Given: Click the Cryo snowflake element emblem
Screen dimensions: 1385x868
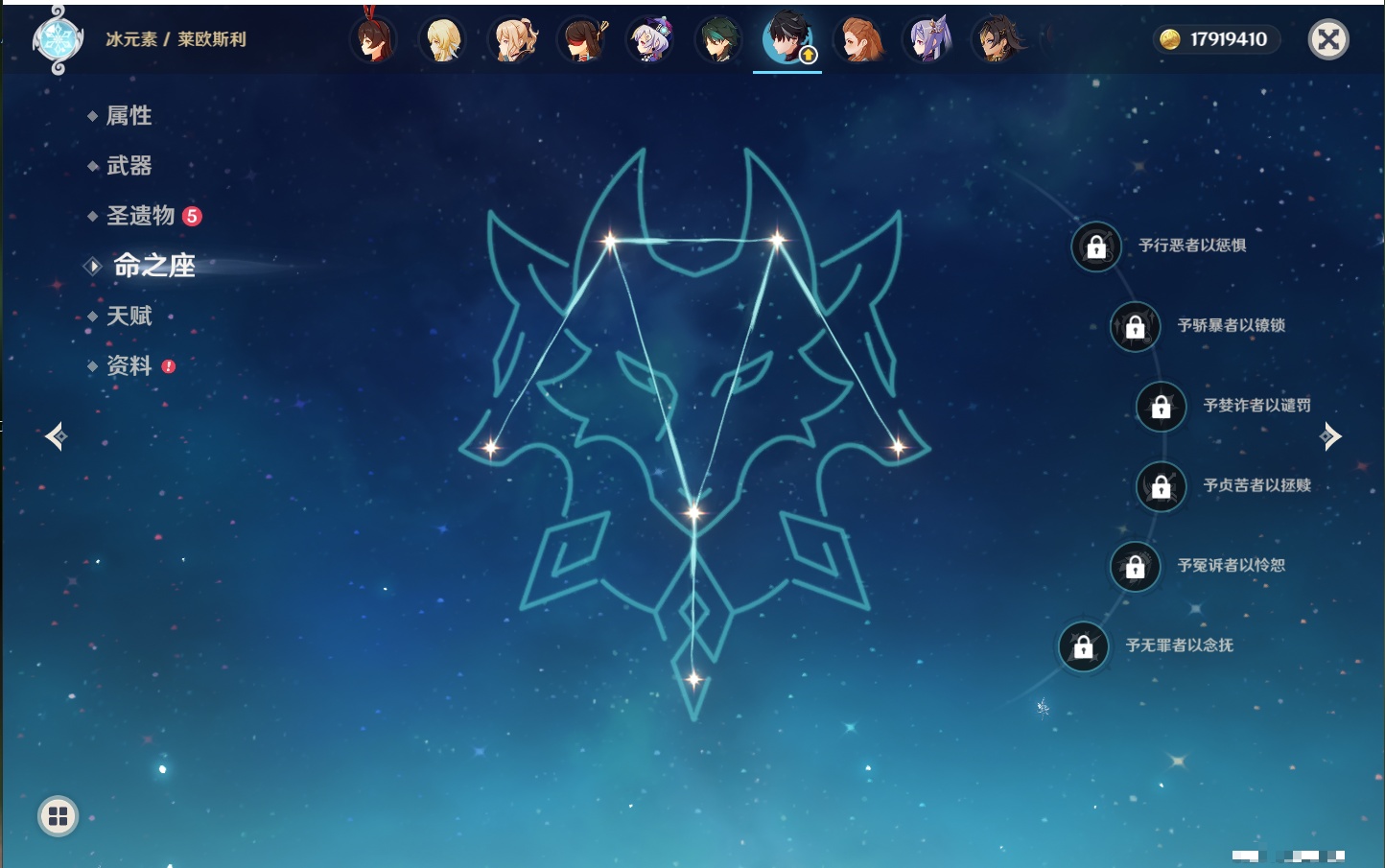Looking at the screenshot, I should point(57,39).
